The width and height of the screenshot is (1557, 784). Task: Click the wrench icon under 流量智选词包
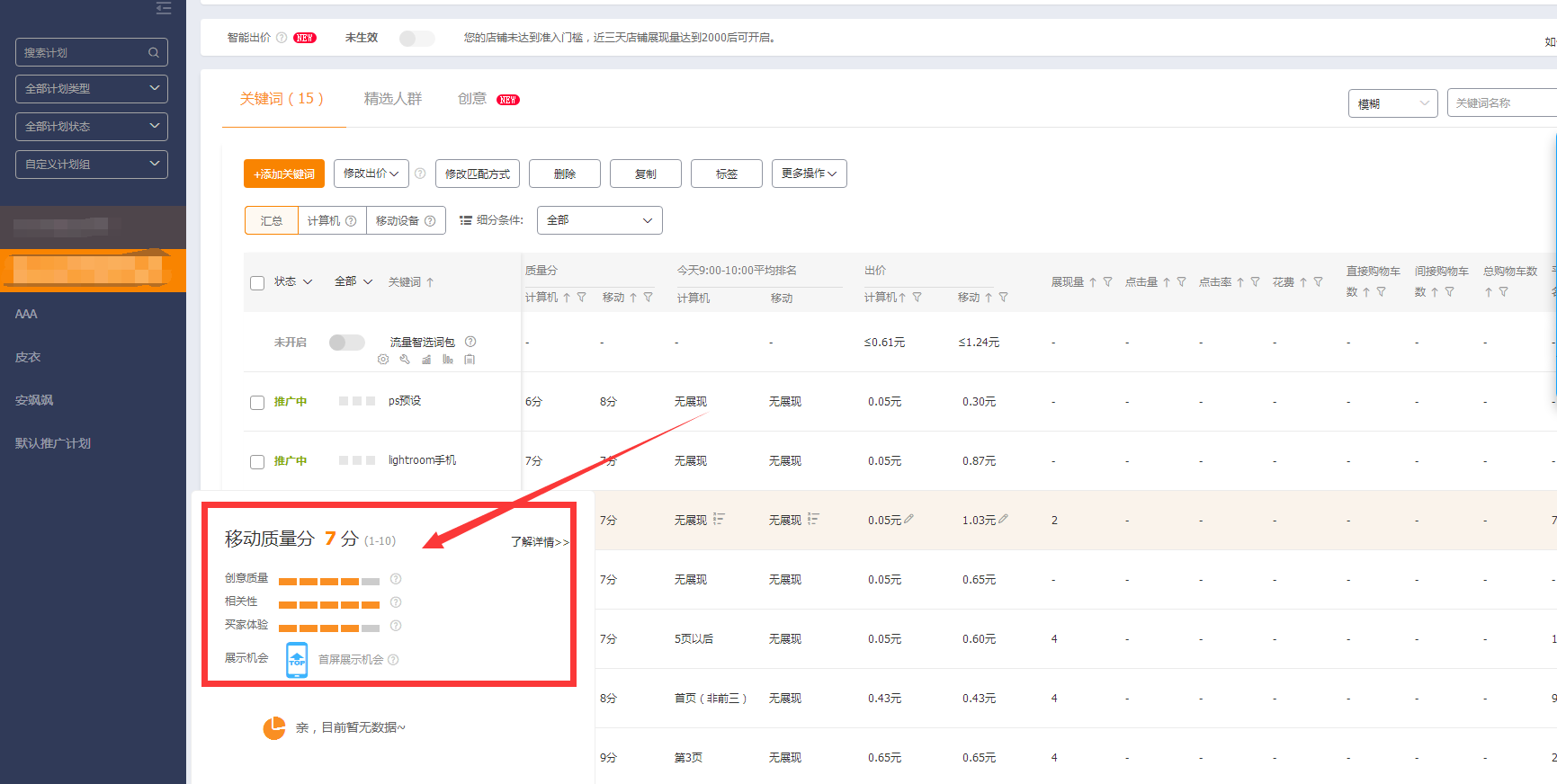click(405, 360)
